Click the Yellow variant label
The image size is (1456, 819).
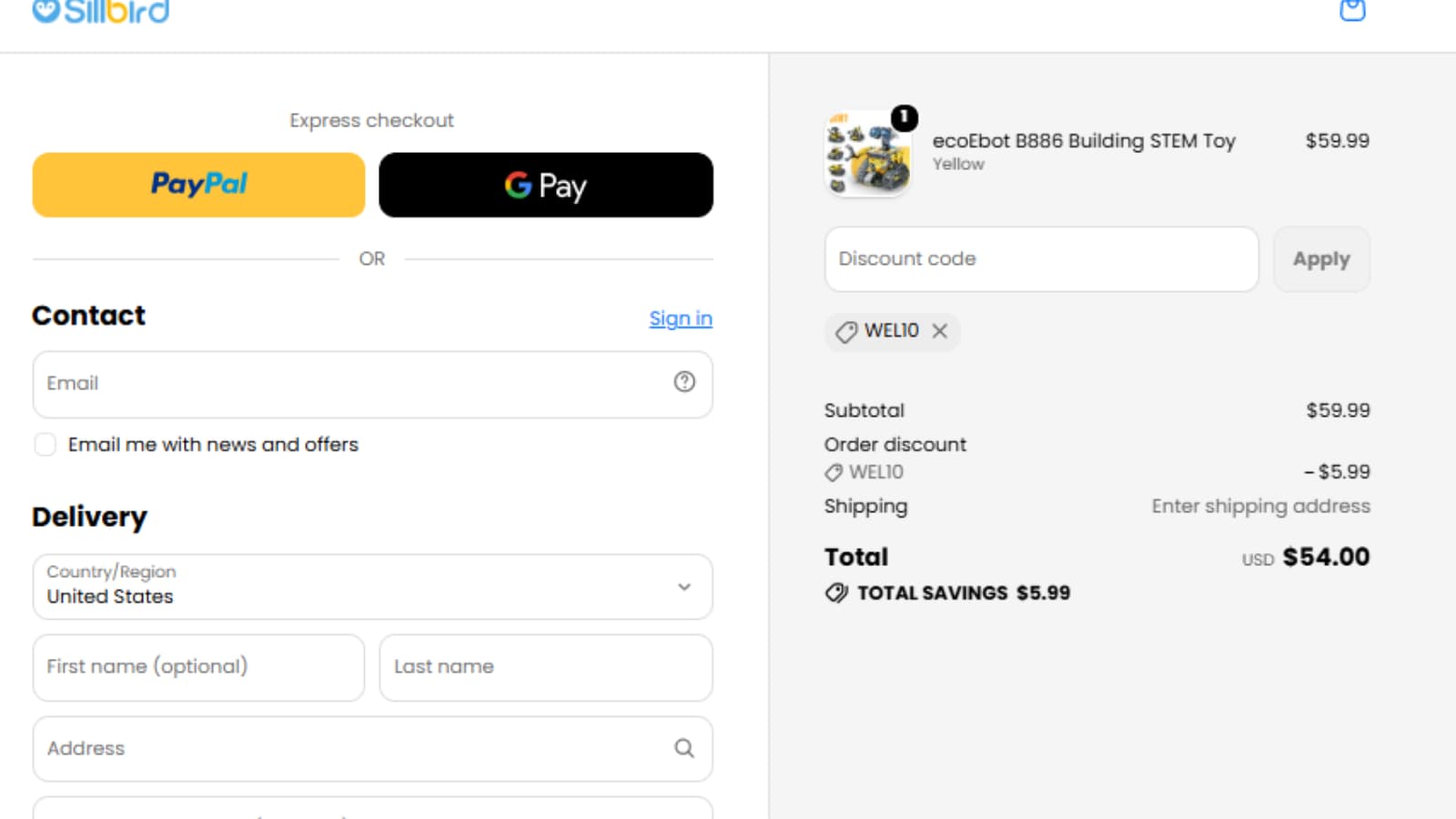pyautogui.click(x=958, y=165)
